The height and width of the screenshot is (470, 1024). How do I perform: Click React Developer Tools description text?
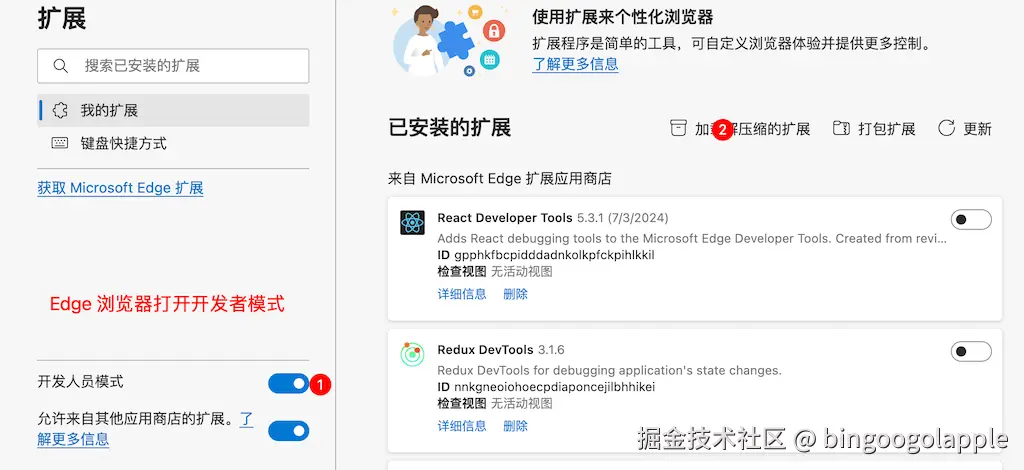coord(692,238)
